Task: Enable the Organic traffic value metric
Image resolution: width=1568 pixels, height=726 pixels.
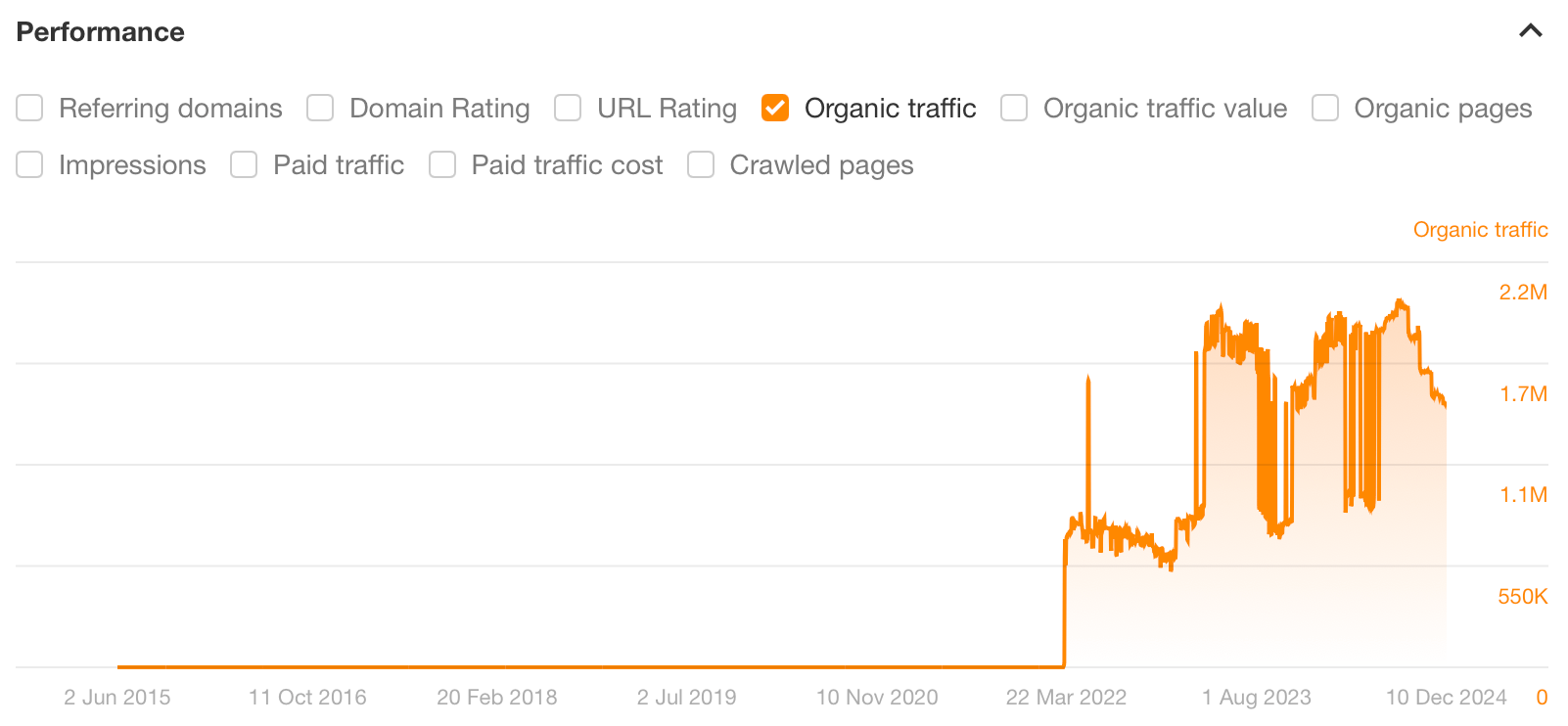Action: coord(1013,108)
